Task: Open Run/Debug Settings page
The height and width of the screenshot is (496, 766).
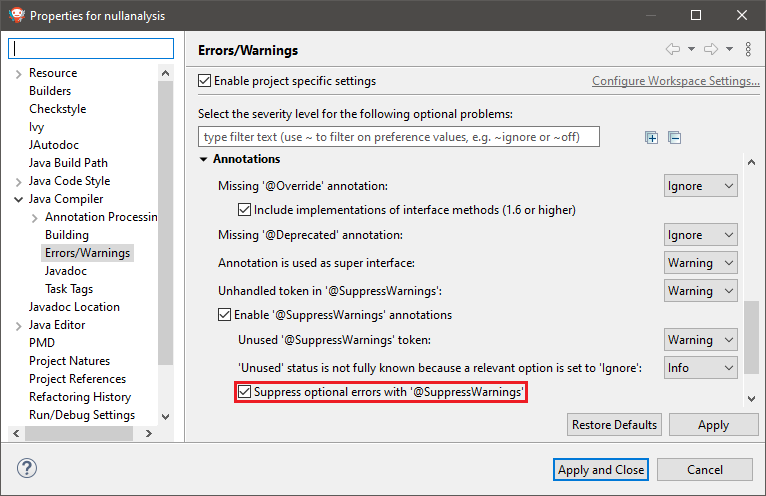Action: (82, 415)
